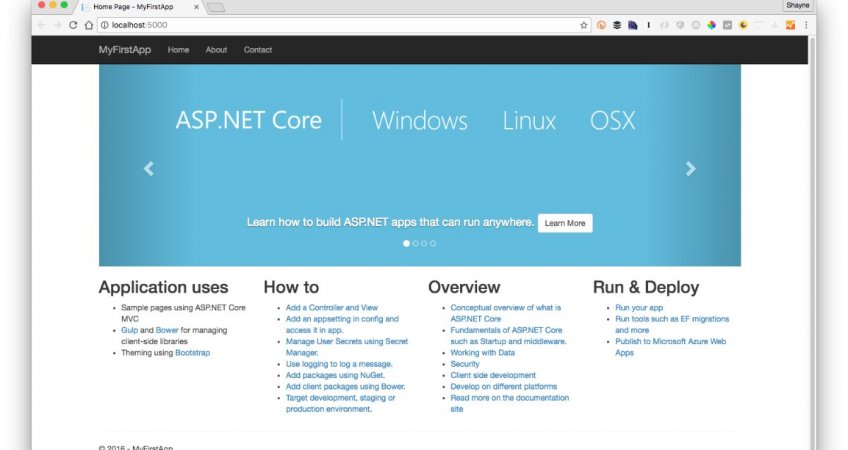
Task: Open the dark blue extension icon
Action: (633, 25)
